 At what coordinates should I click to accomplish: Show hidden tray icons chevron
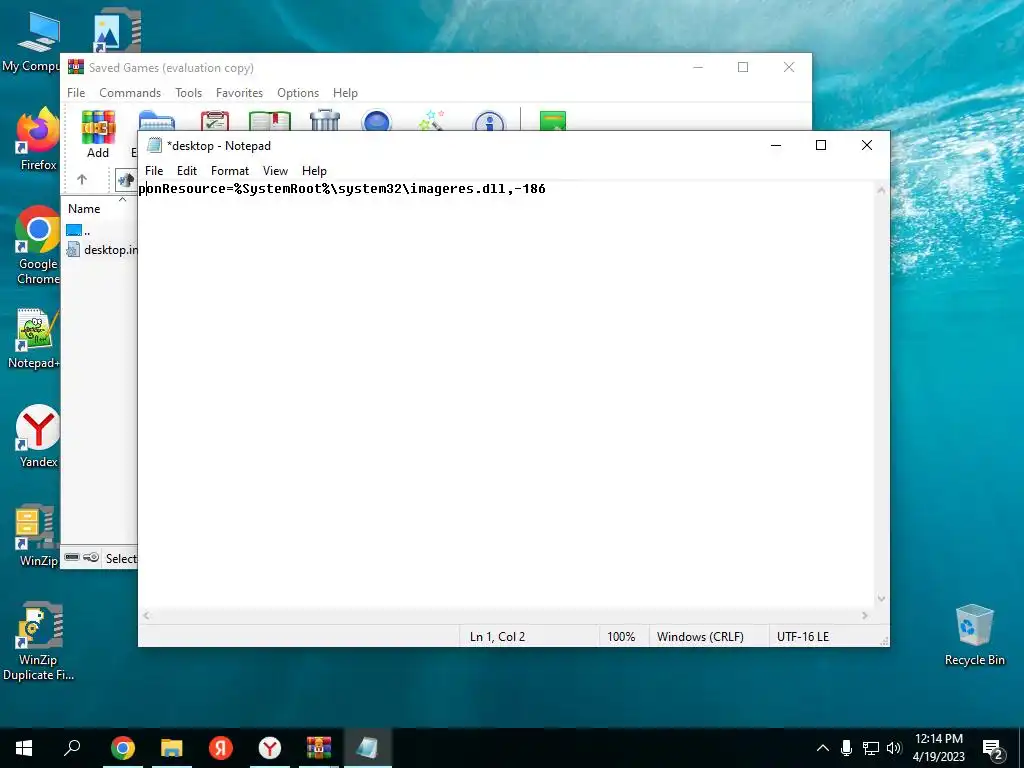point(823,748)
